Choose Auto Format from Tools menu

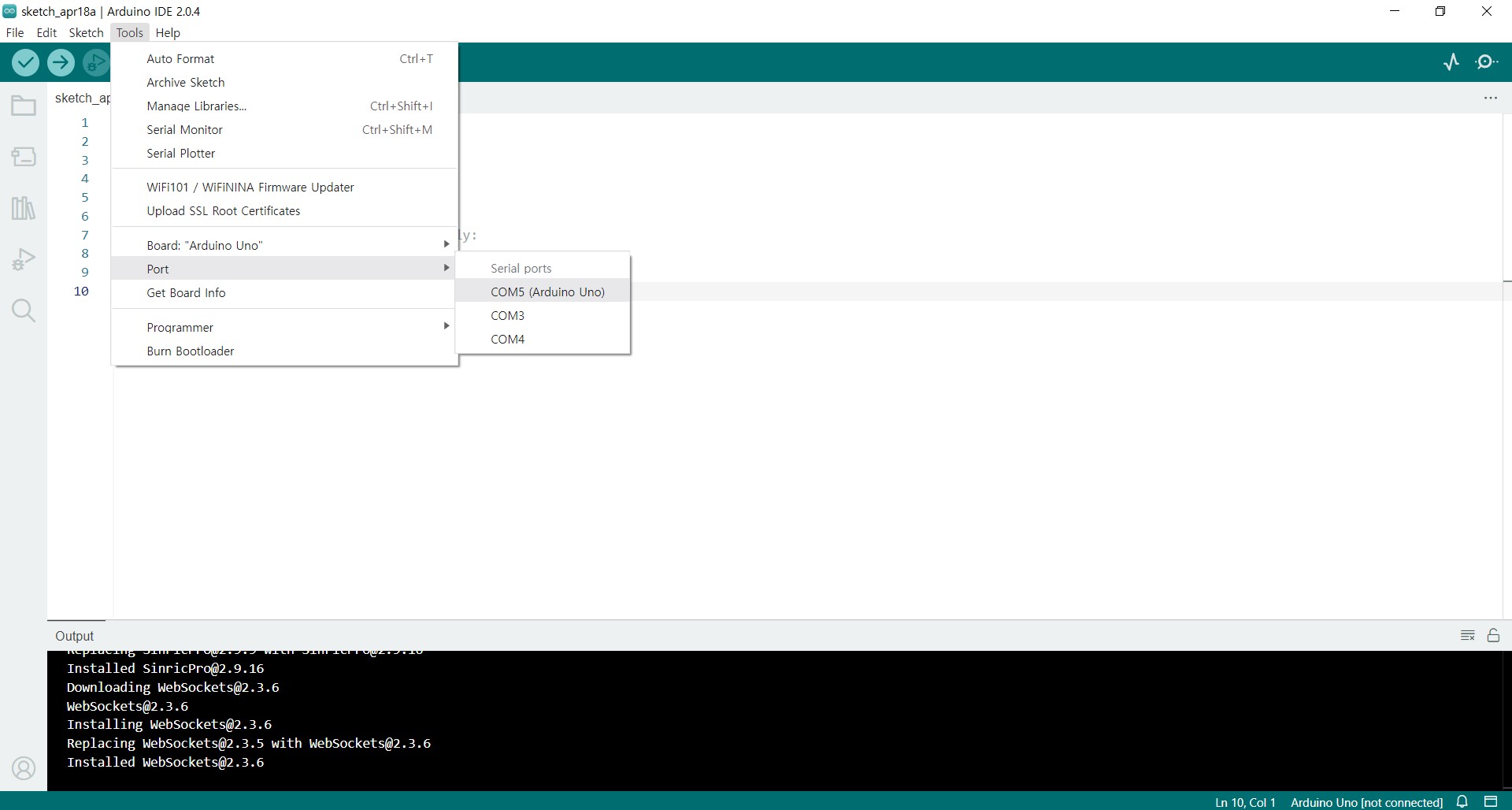[284, 58]
